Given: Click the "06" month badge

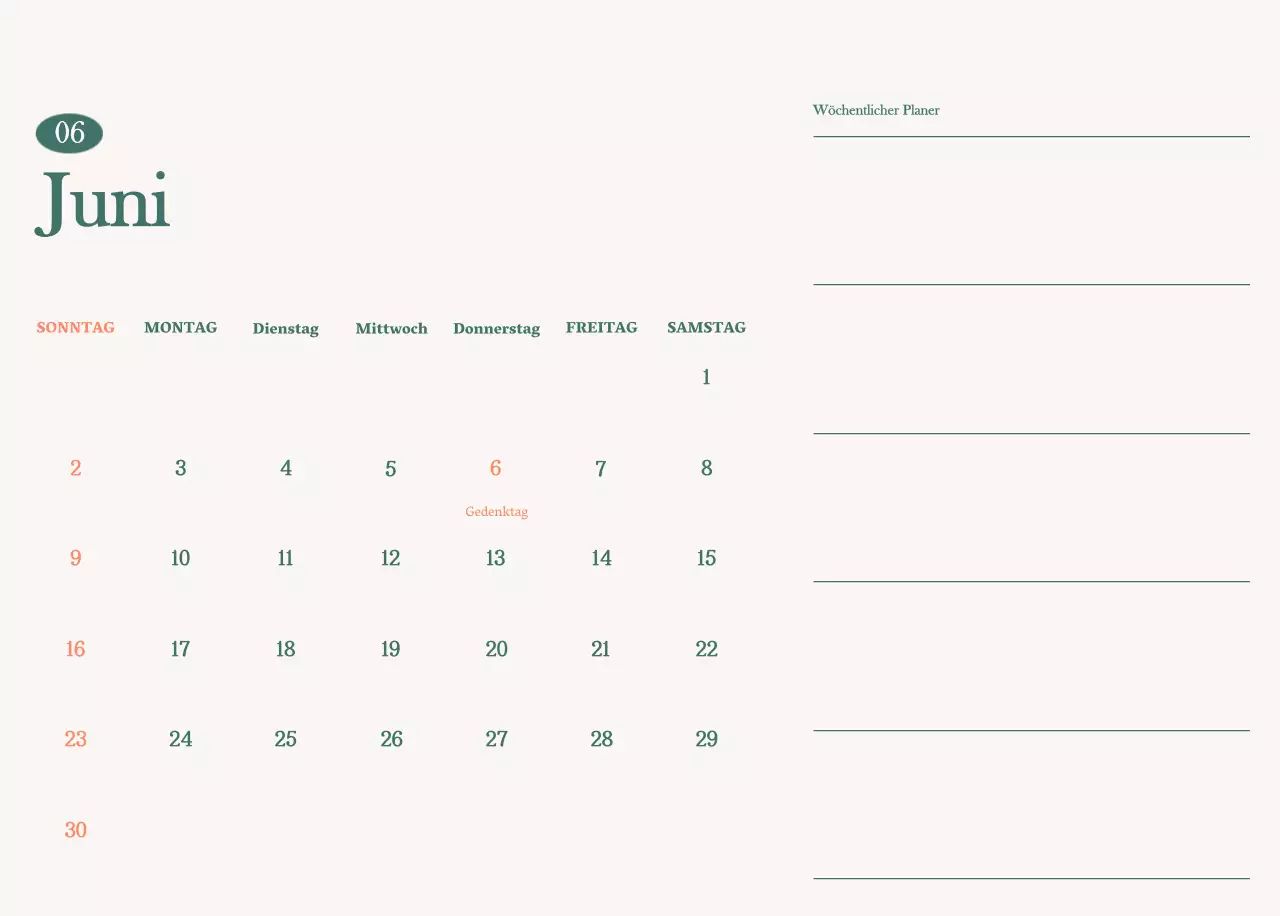Looking at the screenshot, I should coord(69,132).
